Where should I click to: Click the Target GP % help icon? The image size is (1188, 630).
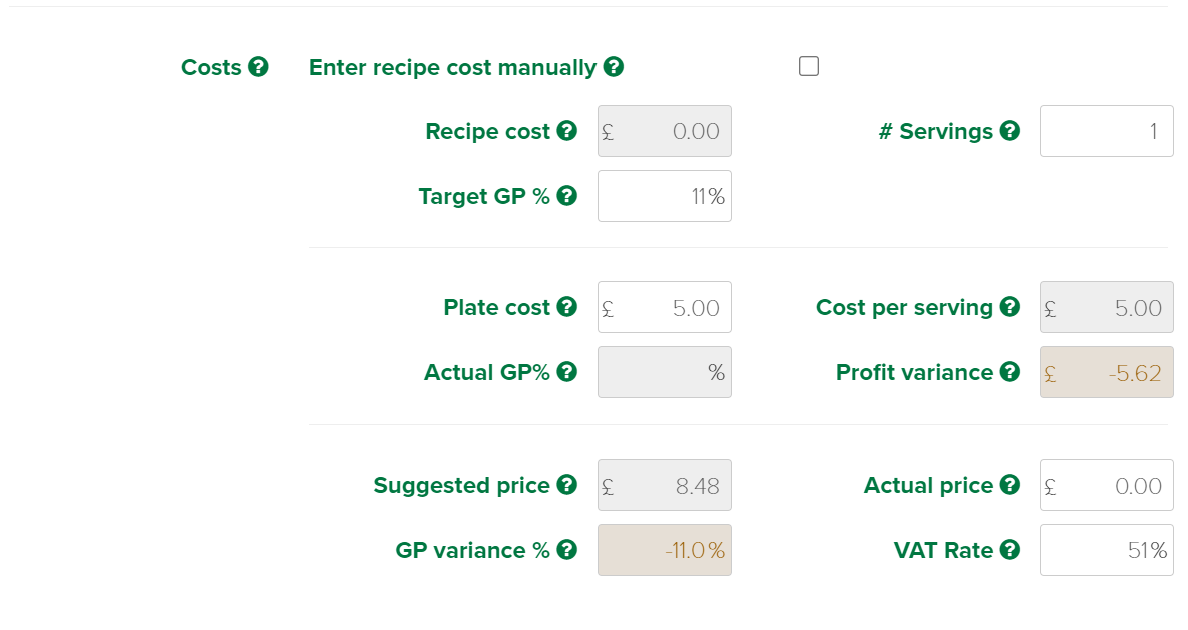[x=567, y=195]
